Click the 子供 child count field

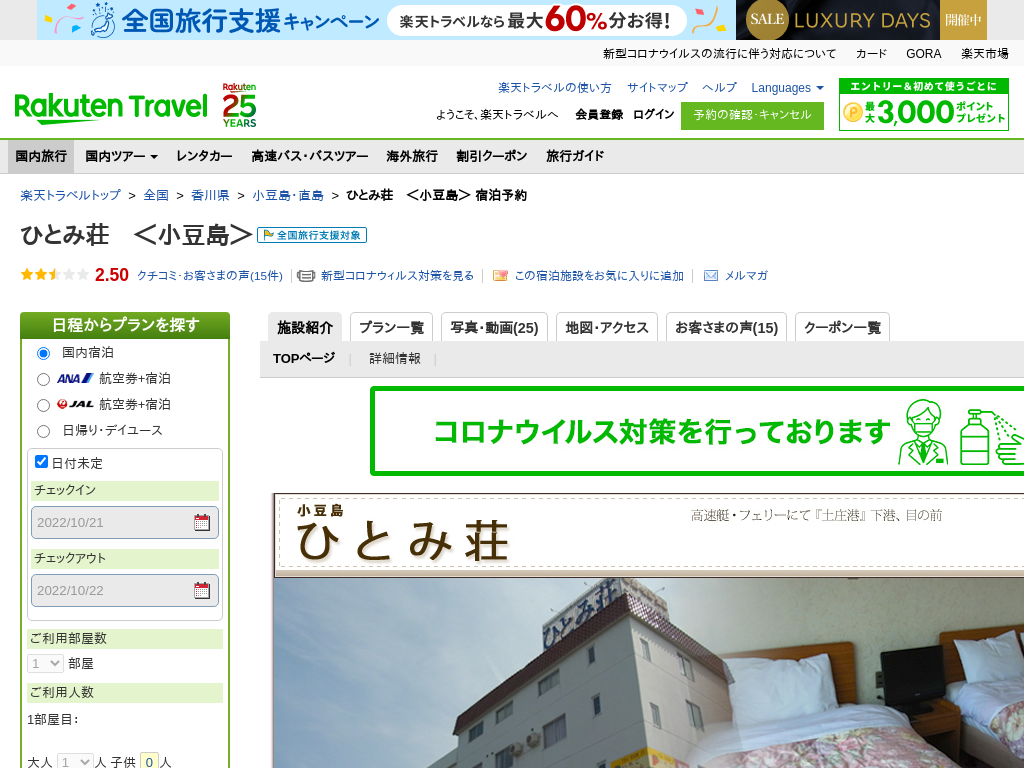(x=150, y=761)
